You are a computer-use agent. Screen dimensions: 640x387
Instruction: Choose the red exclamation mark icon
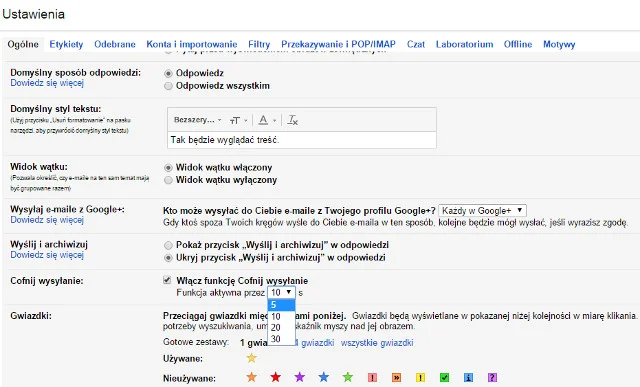coord(372,378)
